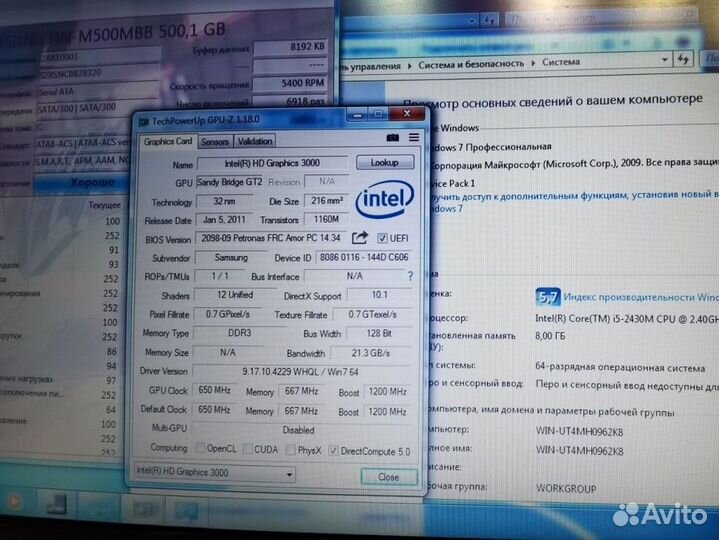Toggle the CUDA checkbox
Viewport: 719px width, 540px height.
[x=248, y=448]
